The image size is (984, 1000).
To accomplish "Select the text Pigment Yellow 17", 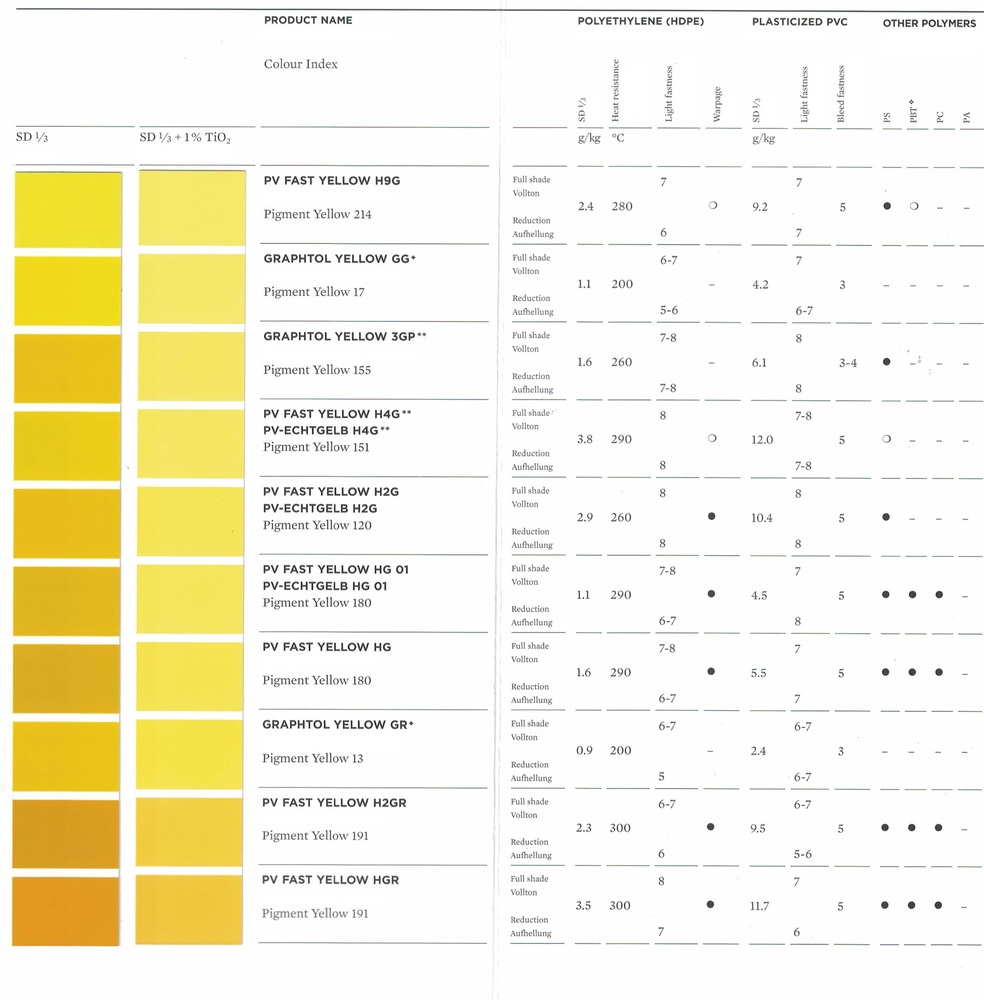I will pos(314,292).
